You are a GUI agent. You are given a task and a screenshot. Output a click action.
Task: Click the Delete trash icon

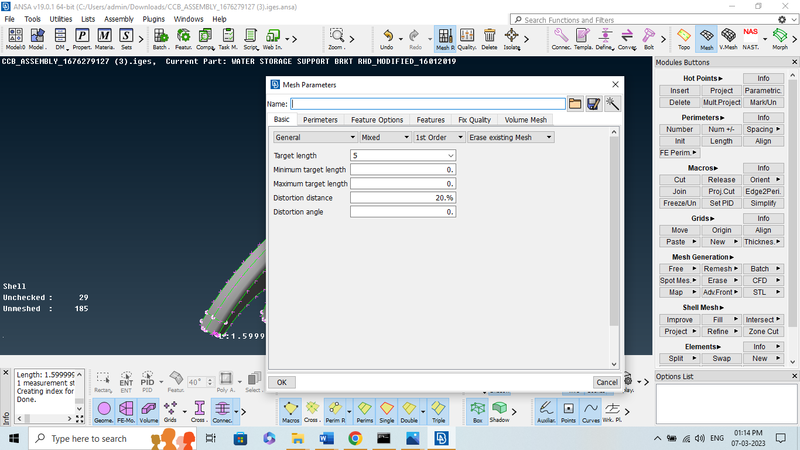pos(489,39)
